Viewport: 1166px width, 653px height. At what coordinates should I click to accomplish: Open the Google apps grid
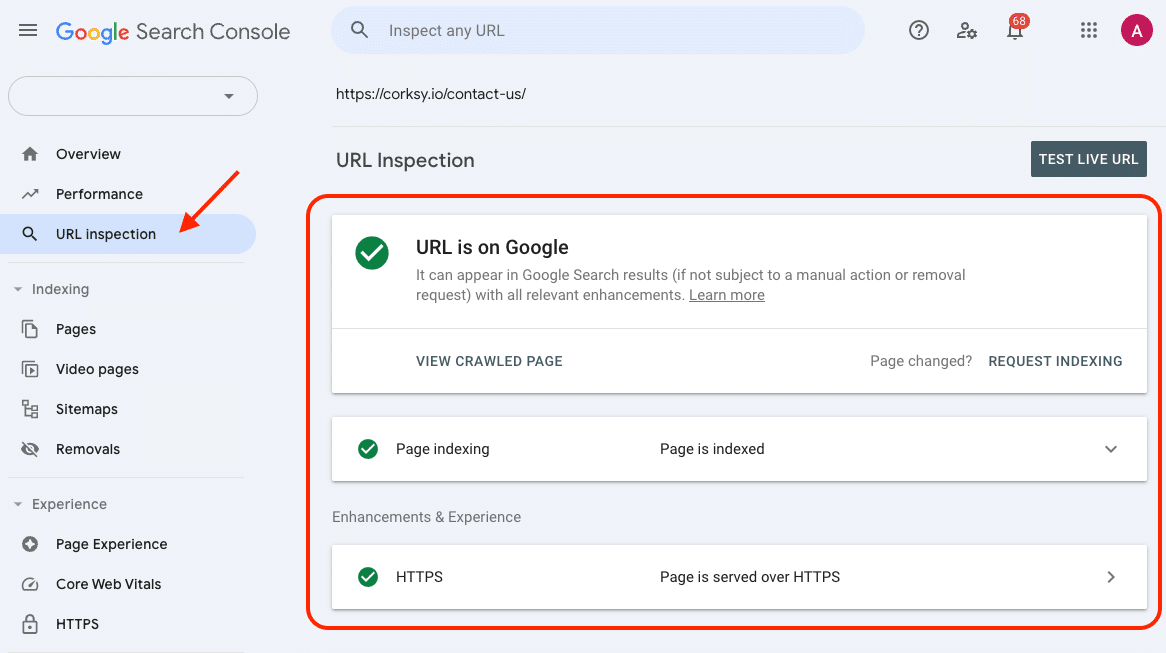[x=1089, y=31]
